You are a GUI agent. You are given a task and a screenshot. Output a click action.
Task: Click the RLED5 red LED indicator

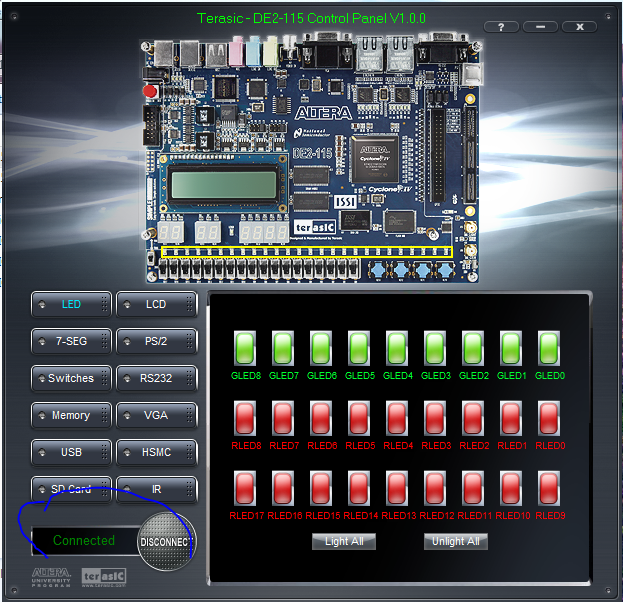coord(359,418)
